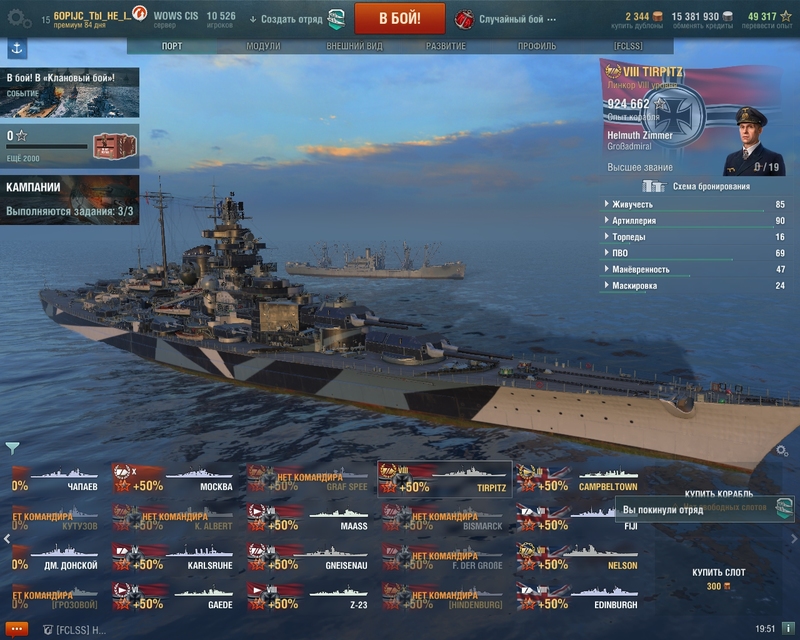Click the armor layout scheme icon

click(654, 186)
